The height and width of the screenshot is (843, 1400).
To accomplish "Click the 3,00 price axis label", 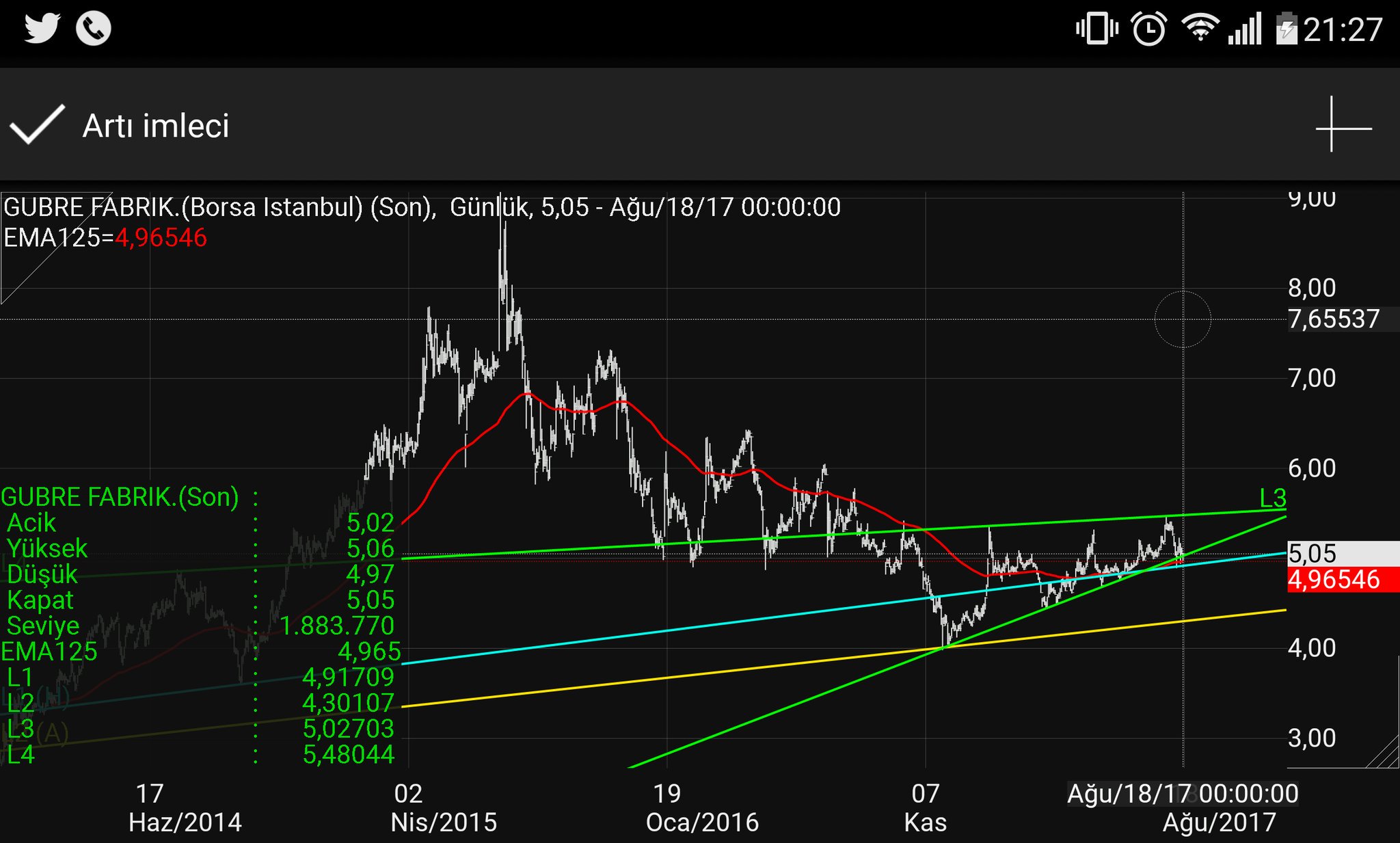I will point(1312,738).
